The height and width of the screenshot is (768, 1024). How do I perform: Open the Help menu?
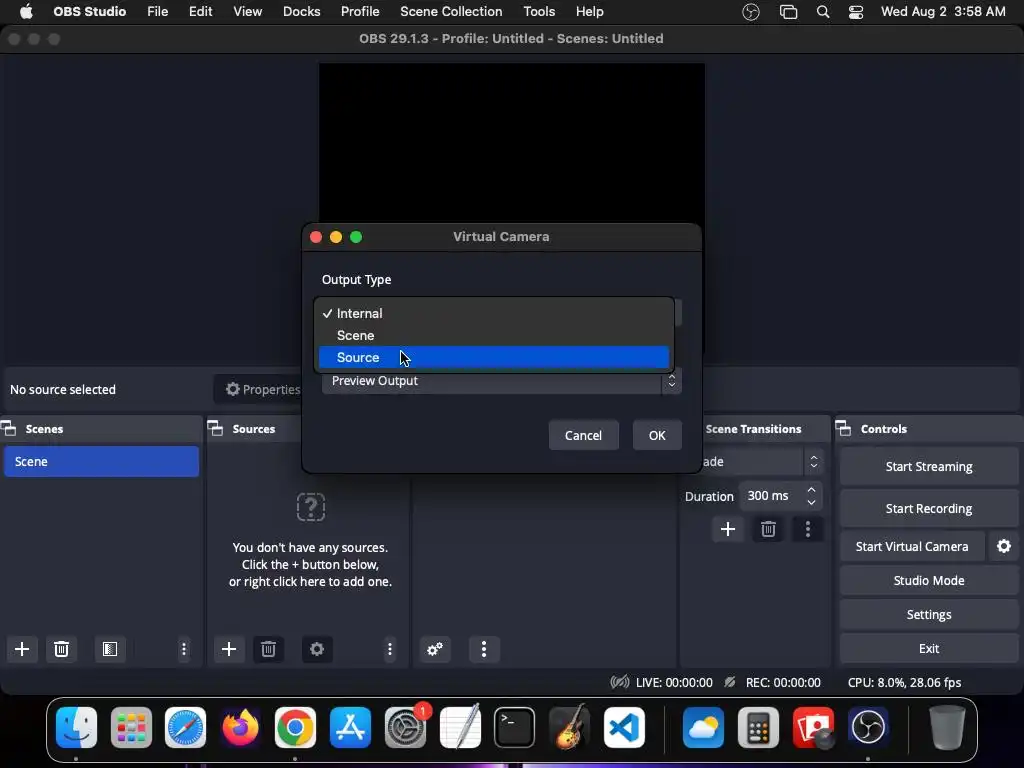[590, 12]
